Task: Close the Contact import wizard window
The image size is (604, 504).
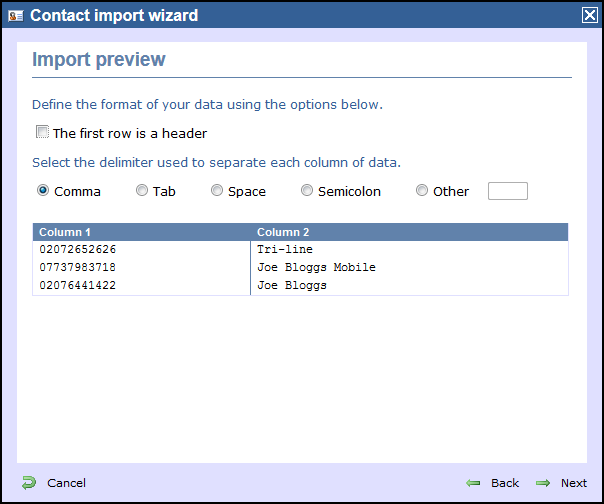Action: pyautogui.click(x=590, y=15)
